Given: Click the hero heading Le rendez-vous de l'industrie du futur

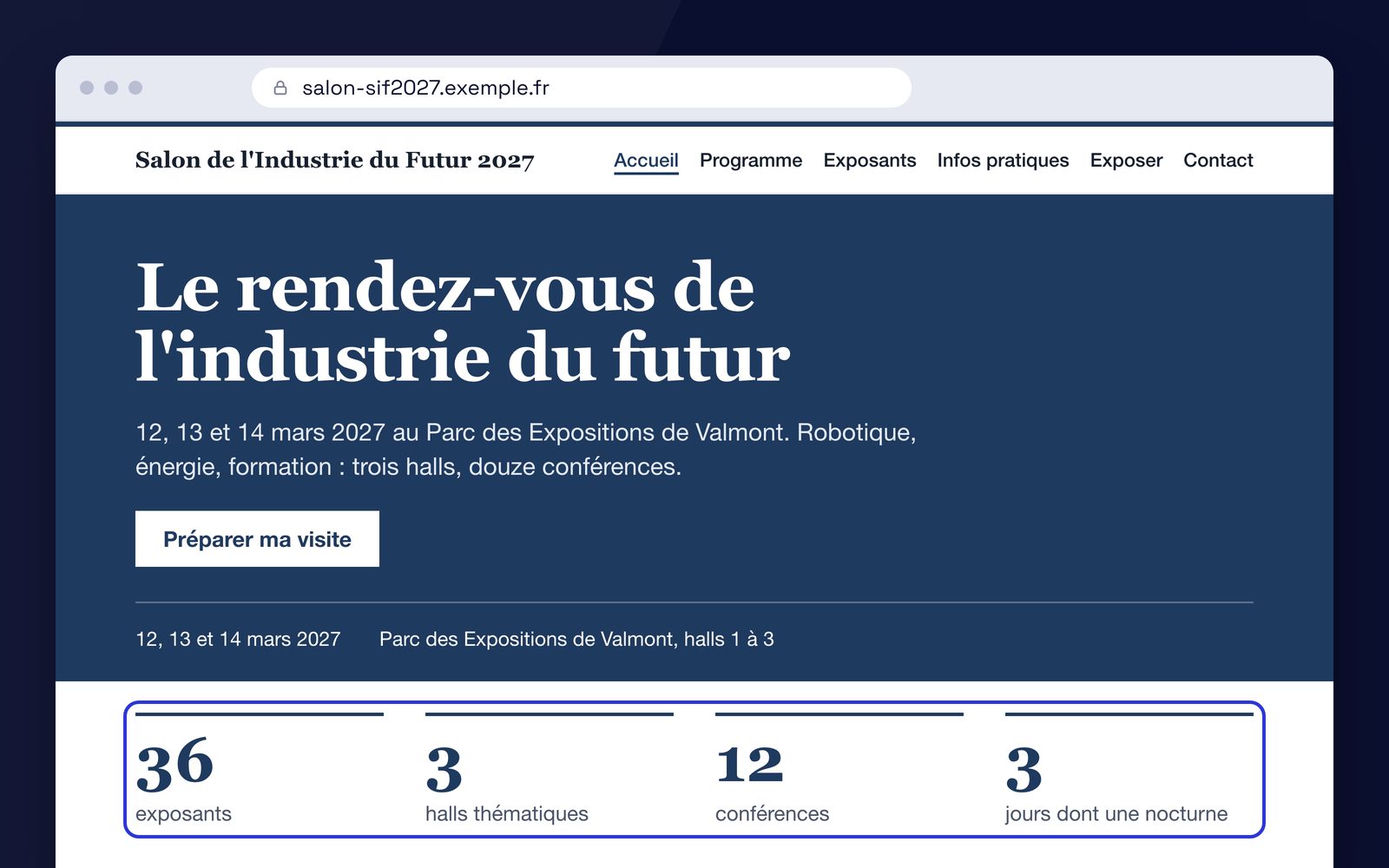Looking at the screenshot, I should pyautogui.click(x=463, y=322).
